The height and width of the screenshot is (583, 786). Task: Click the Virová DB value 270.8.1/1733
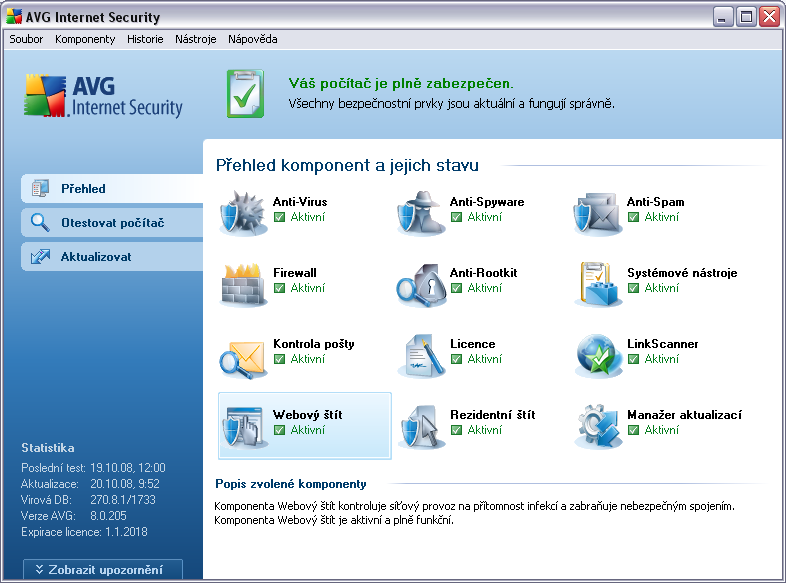123,500
